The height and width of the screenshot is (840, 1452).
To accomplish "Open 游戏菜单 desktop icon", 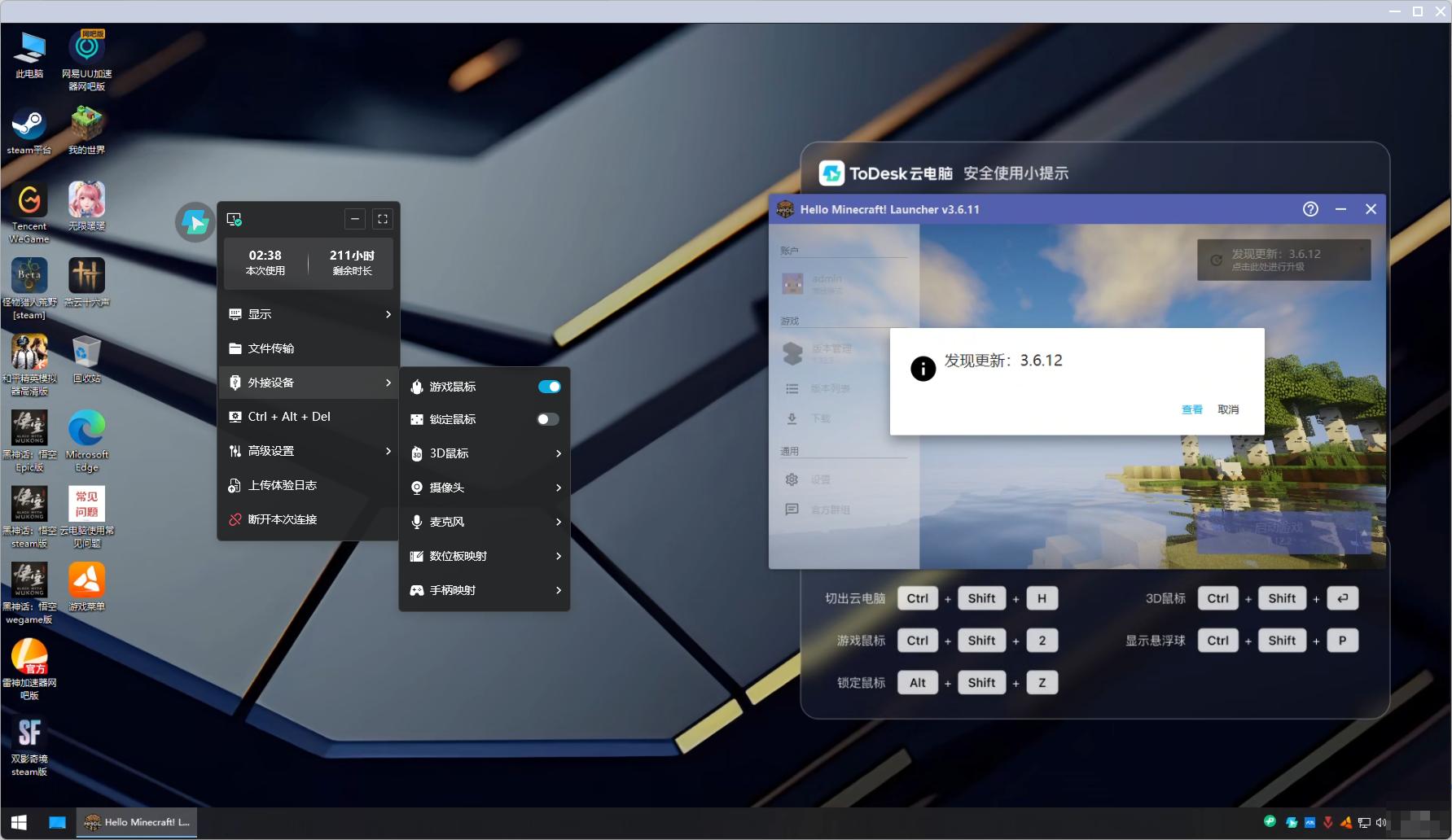I will coord(87,587).
